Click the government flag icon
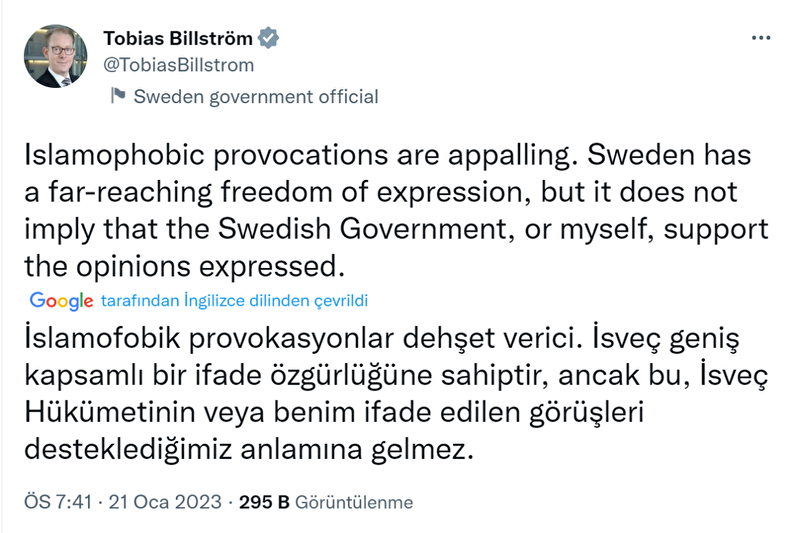This screenshot has height=533, width=794. 118,95
